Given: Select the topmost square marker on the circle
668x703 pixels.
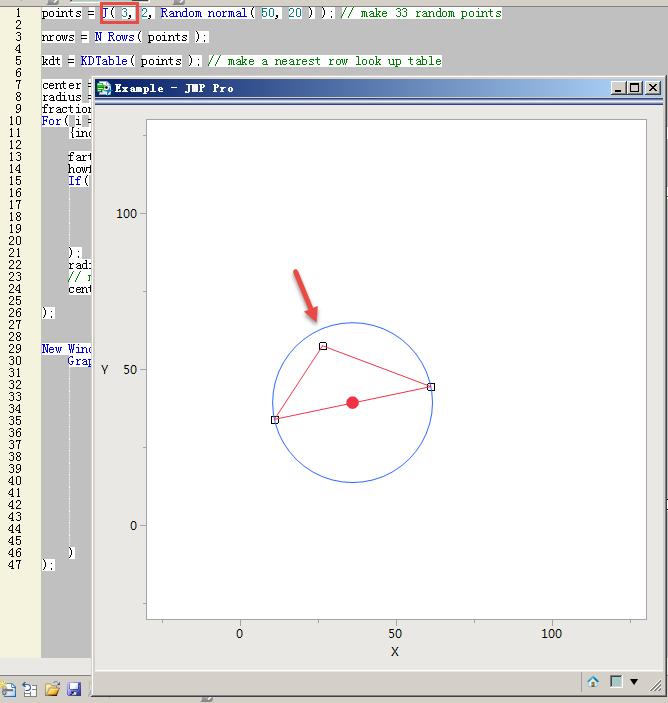Looking at the screenshot, I should coord(323,346).
